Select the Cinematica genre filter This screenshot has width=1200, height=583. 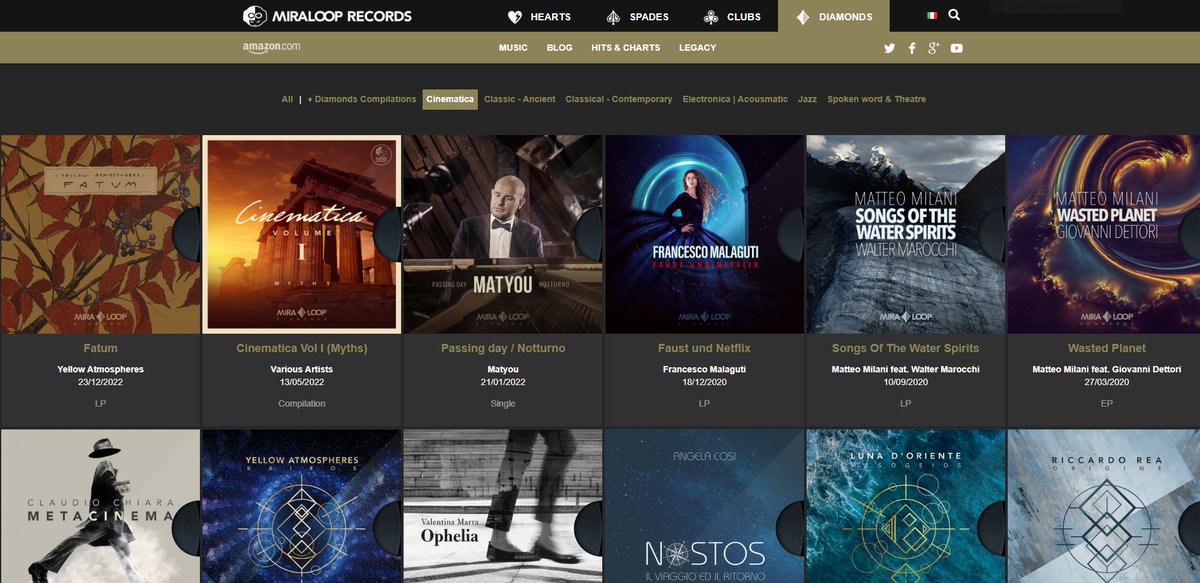point(450,99)
